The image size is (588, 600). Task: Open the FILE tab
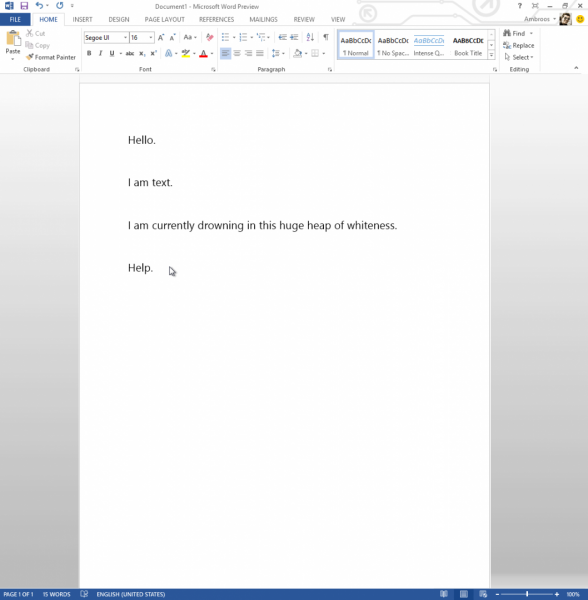pos(15,19)
